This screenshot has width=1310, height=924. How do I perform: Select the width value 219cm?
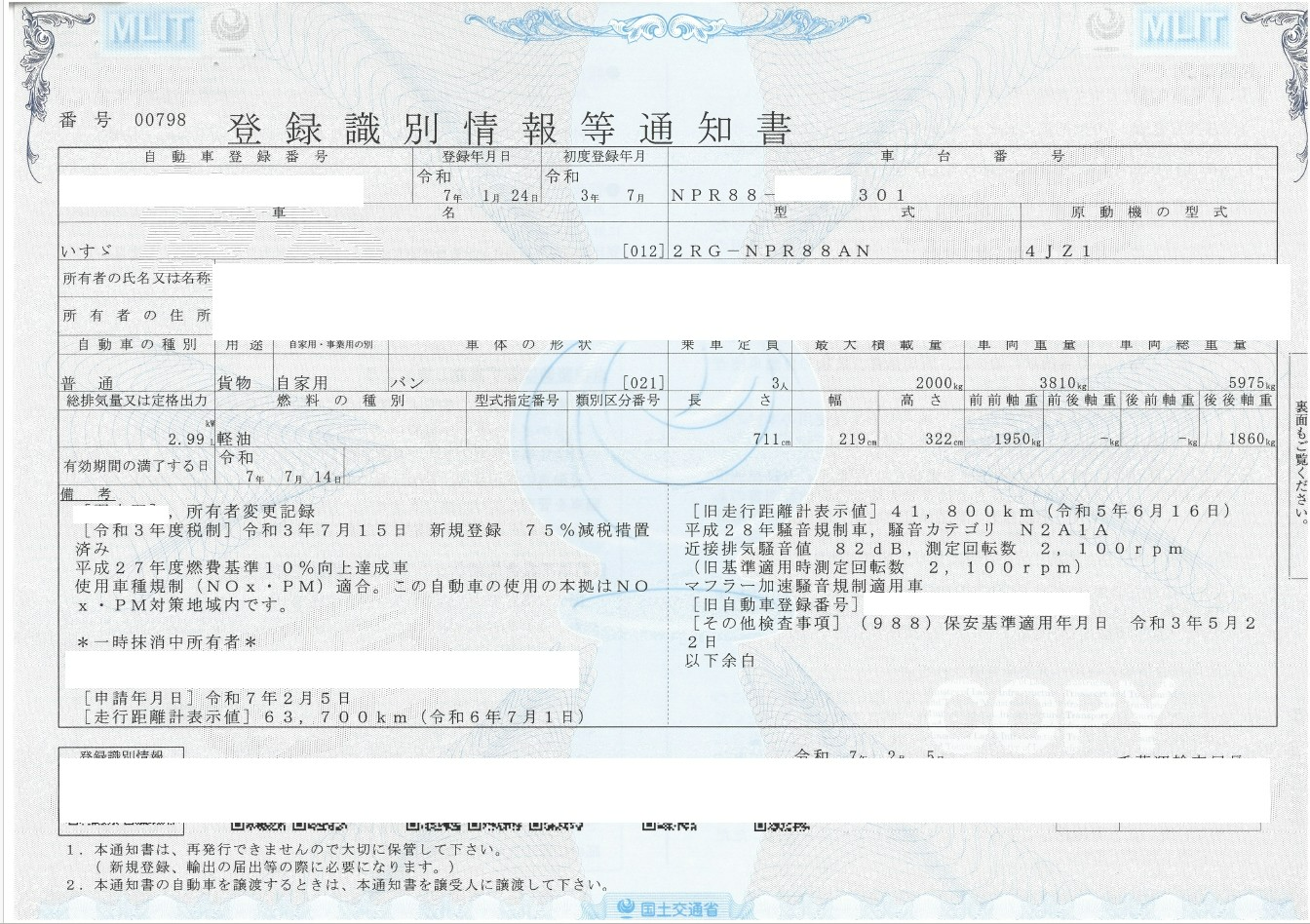tap(858, 440)
